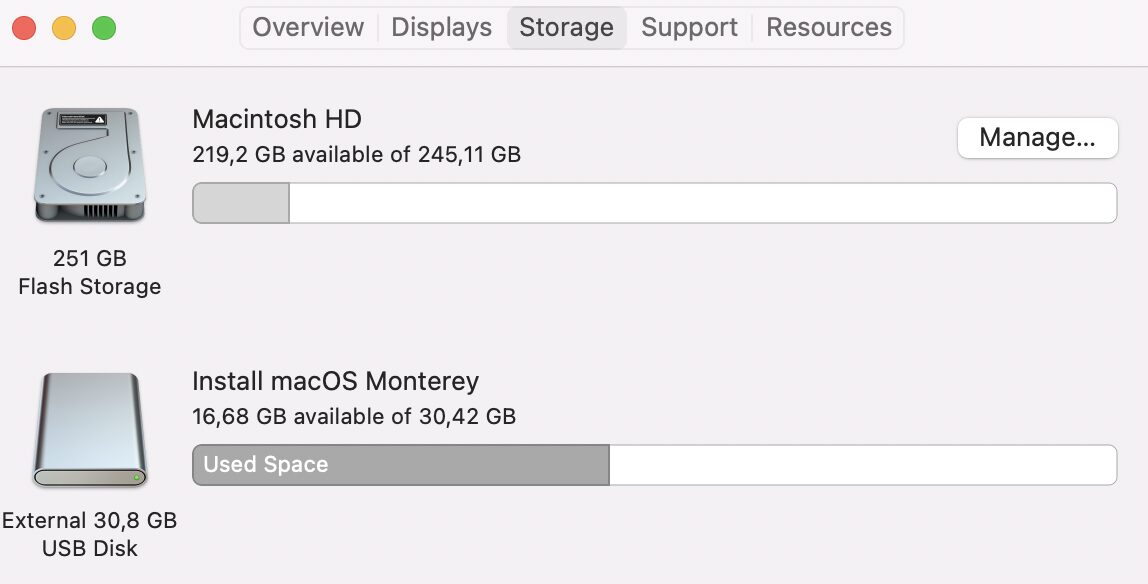Go to the Support tab
Image resolution: width=1148 pixels, height=584 pixels.
[689, 27]
